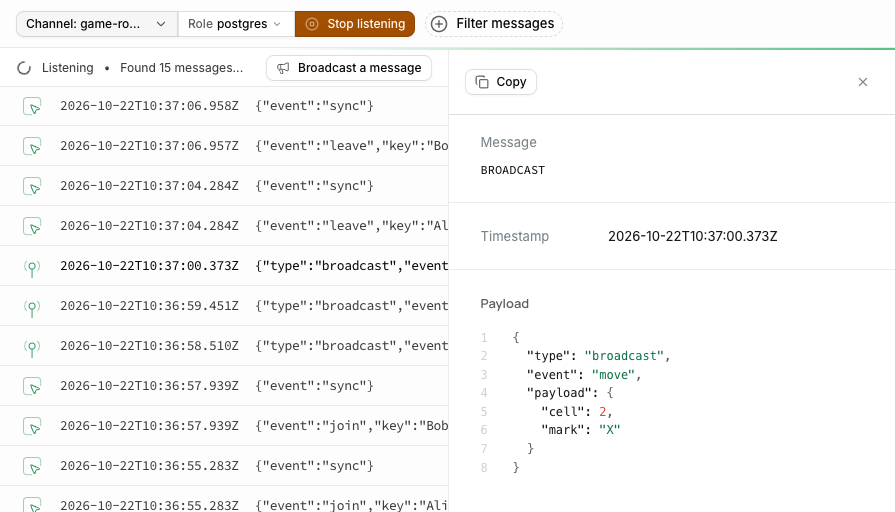The height and width of the screenshot is (512, 895).
Task: Open message timestamped 2026-10-22T10:36:58.510Z
Action: click(x=224, y=346)
